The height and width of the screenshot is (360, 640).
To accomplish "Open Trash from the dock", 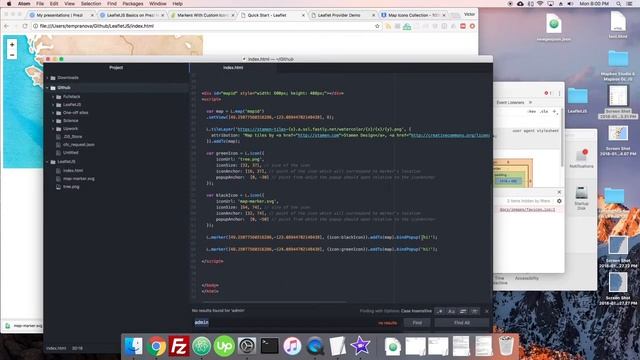I will (506, 346).
